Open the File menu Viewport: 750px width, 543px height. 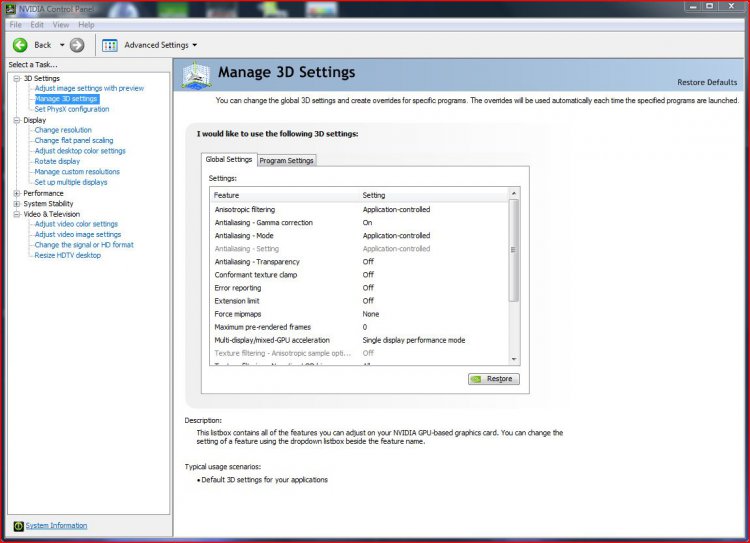click(15, 24)
